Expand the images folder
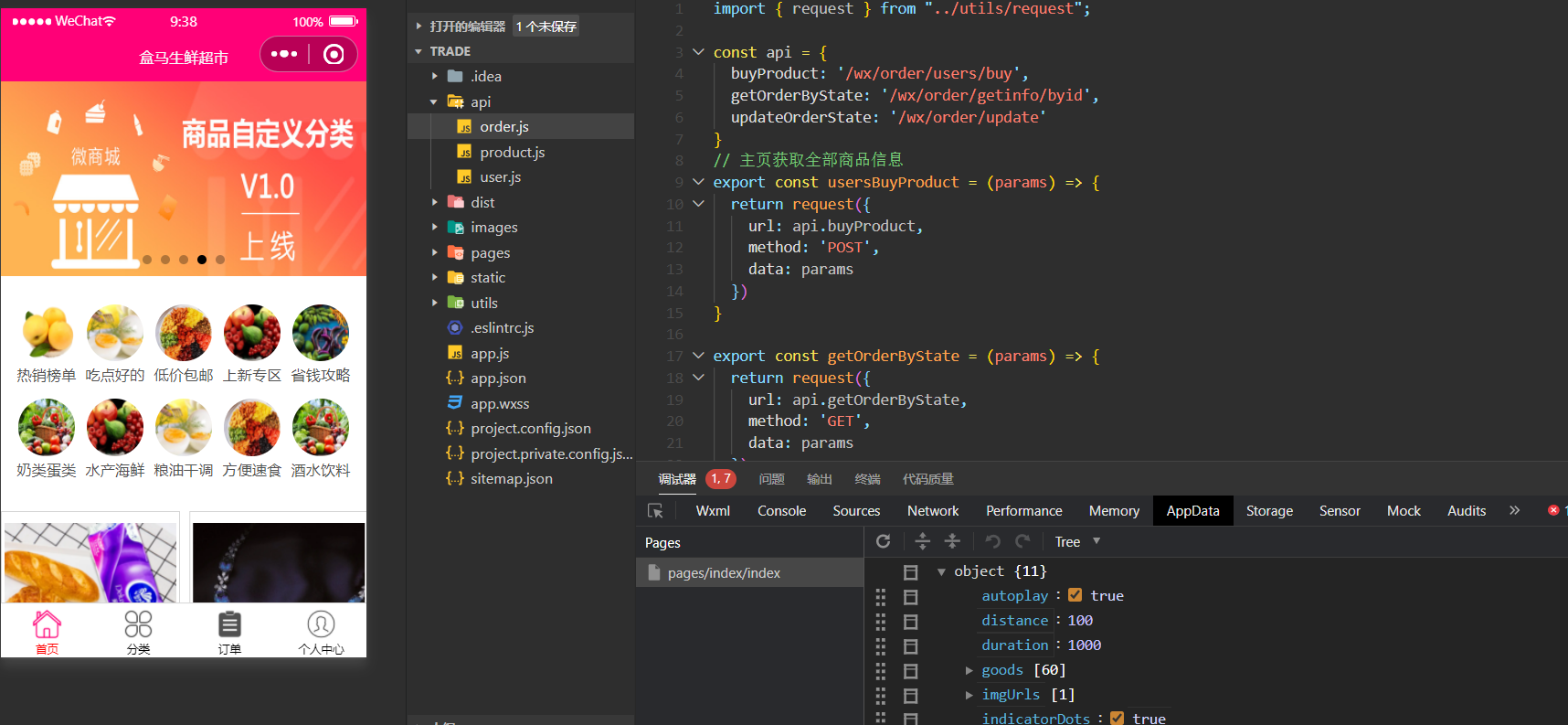The width and height of the screenshot is (1568, 725). point(434,228)
